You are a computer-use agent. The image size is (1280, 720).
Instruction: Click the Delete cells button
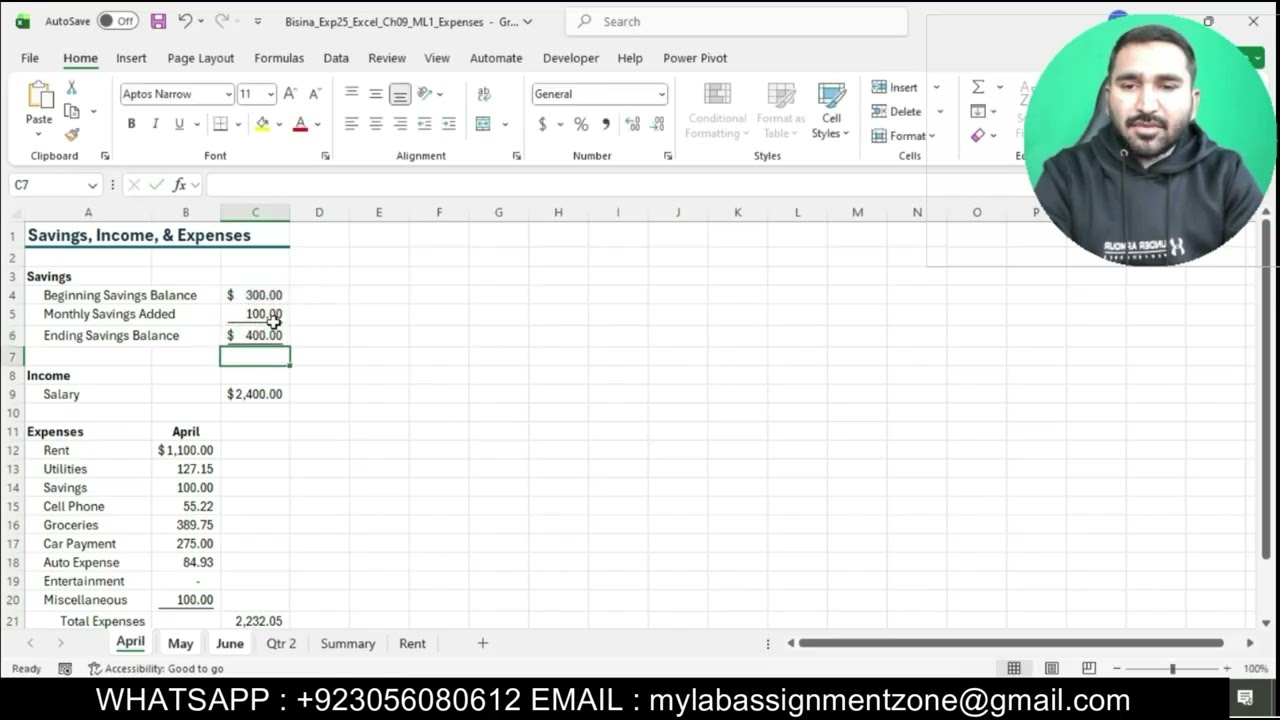898,111
